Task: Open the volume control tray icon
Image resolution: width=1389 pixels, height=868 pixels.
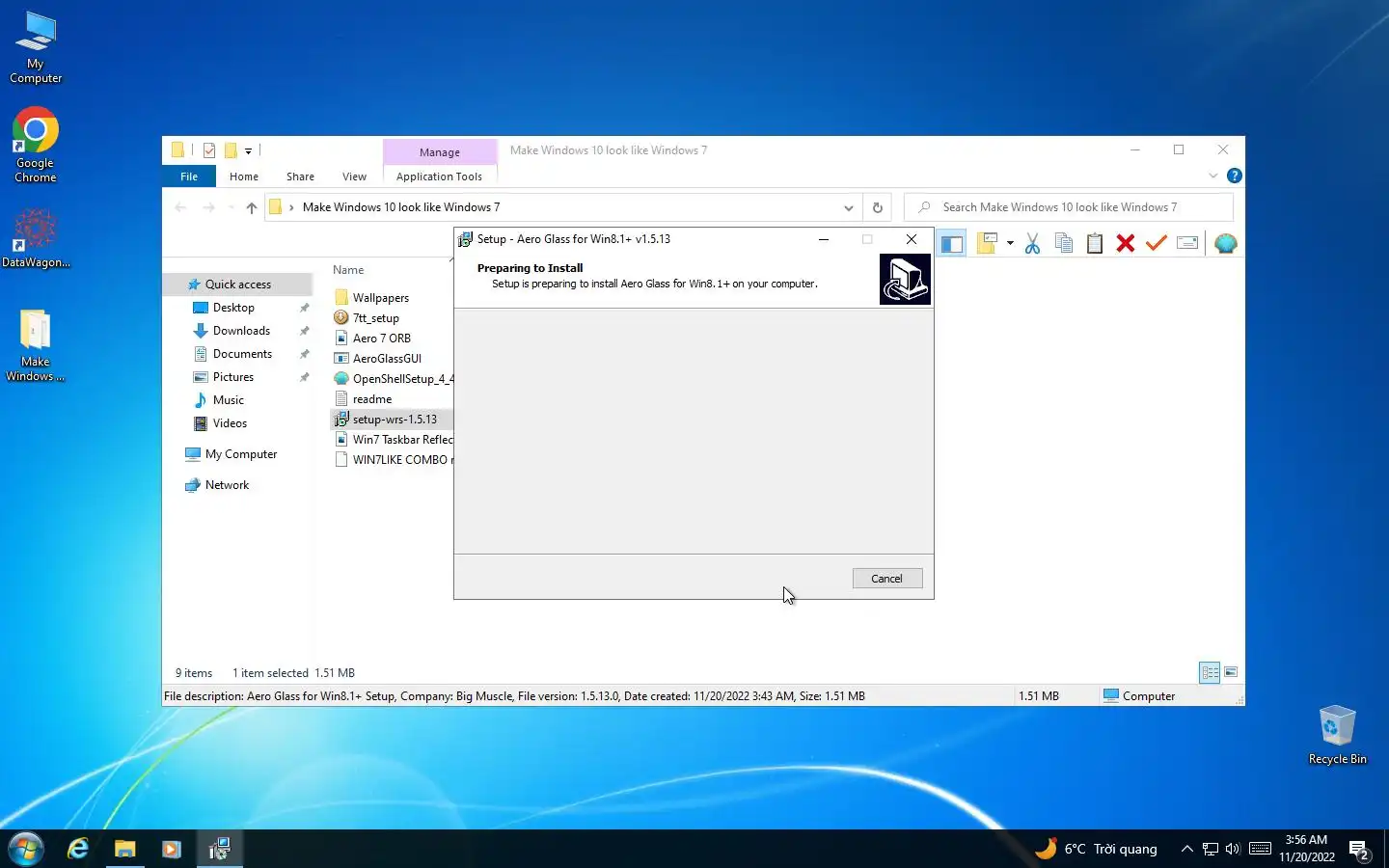Action: (1233, 849)
